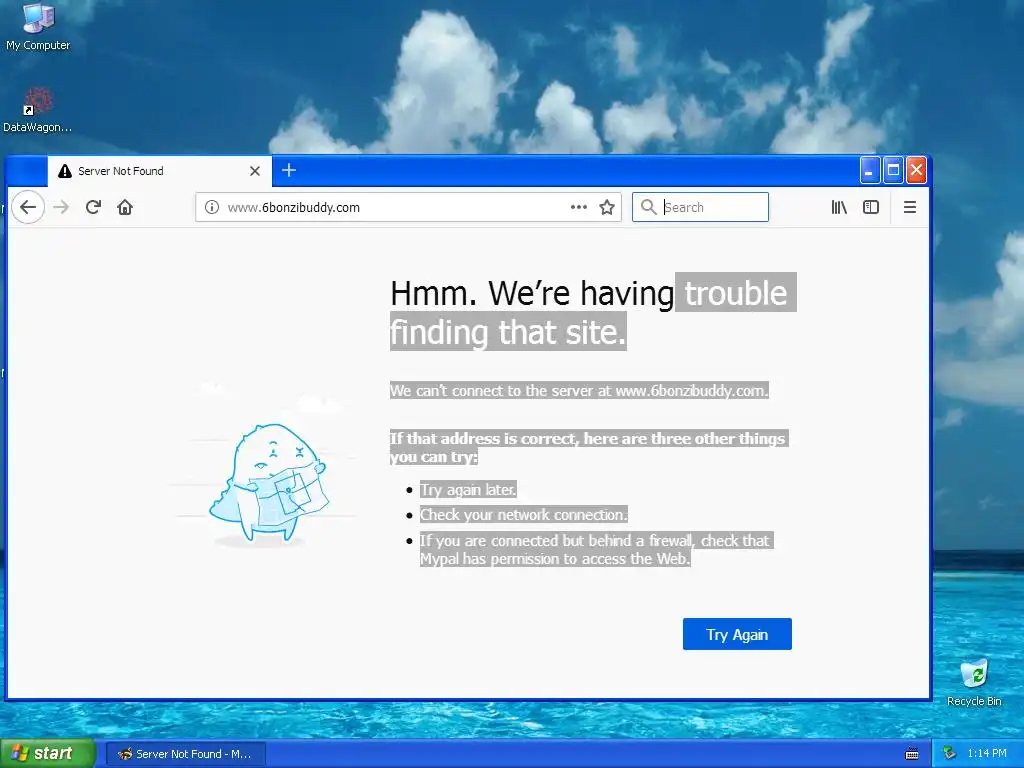
Task: Reload the current page
Action: 93,207
